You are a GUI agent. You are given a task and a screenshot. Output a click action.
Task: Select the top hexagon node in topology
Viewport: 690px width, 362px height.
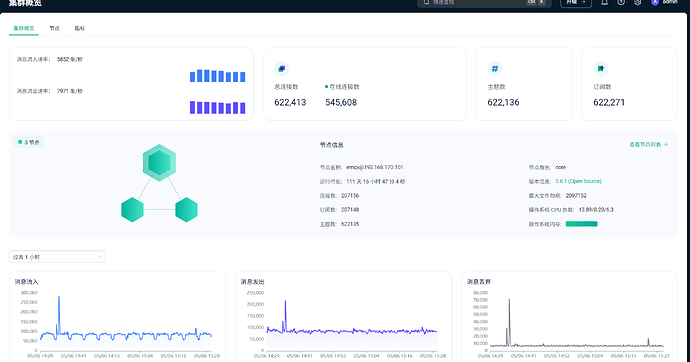[159, 163]
